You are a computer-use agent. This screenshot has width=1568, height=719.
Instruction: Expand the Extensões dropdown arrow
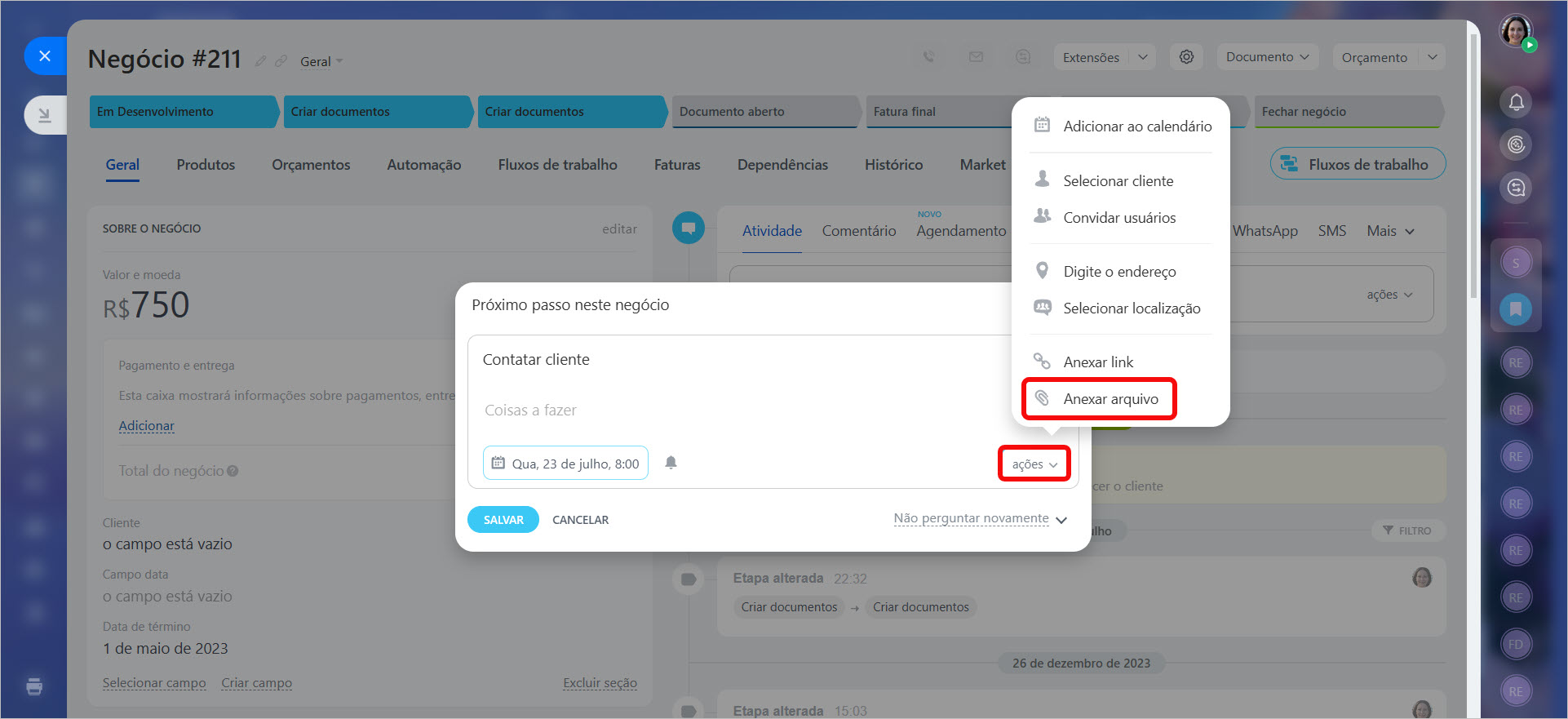pos(1142,57)
